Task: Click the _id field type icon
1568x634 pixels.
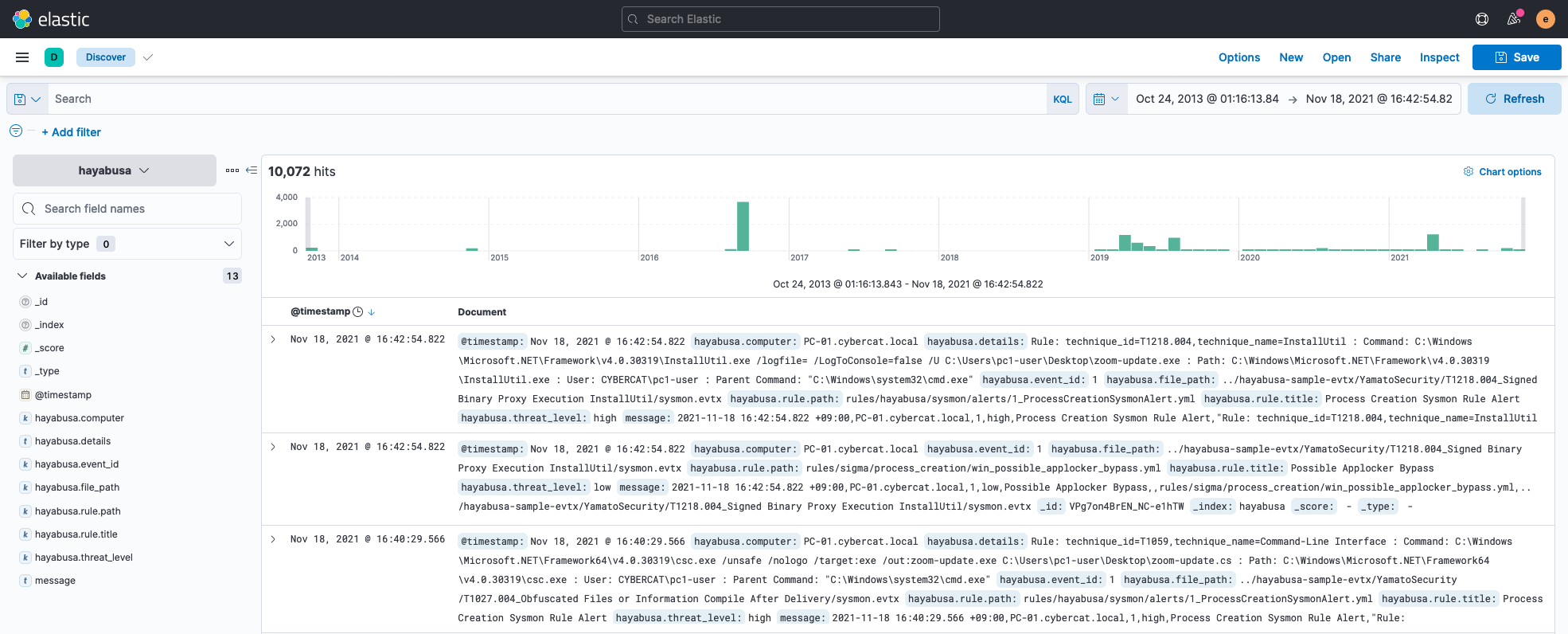Action: (x=25, y=302)
